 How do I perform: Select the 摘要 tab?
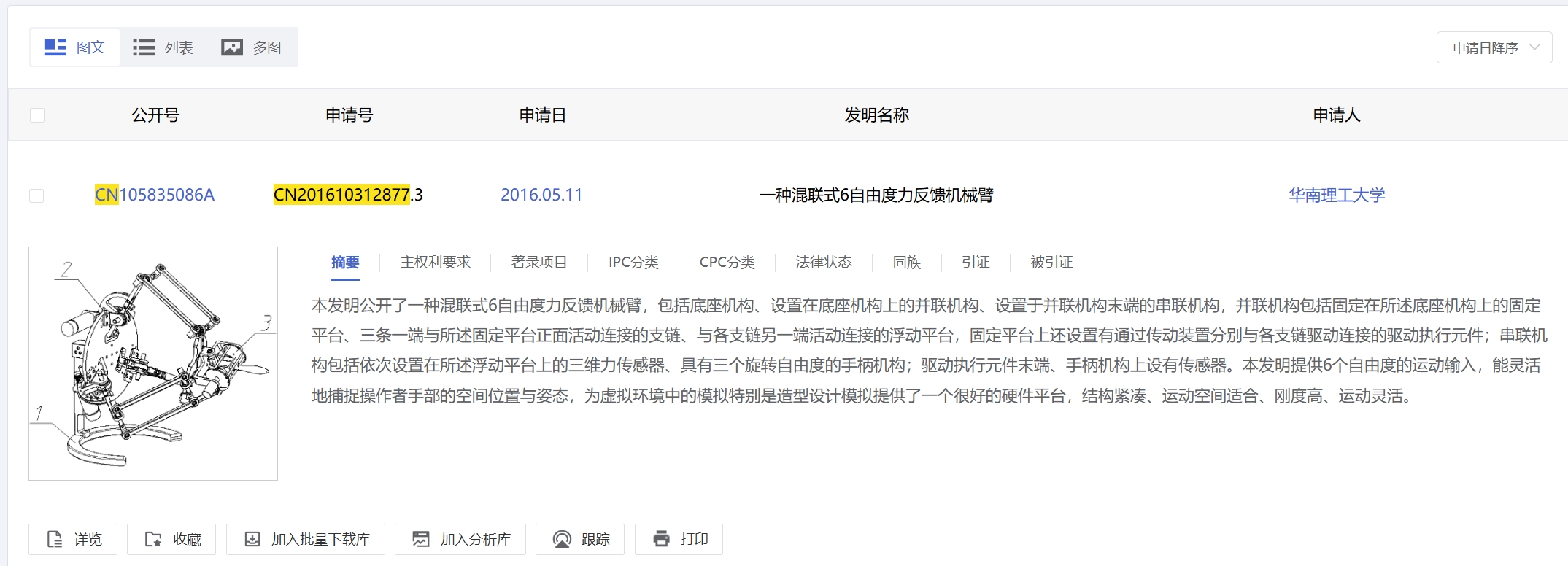click(x=345, y=262)
